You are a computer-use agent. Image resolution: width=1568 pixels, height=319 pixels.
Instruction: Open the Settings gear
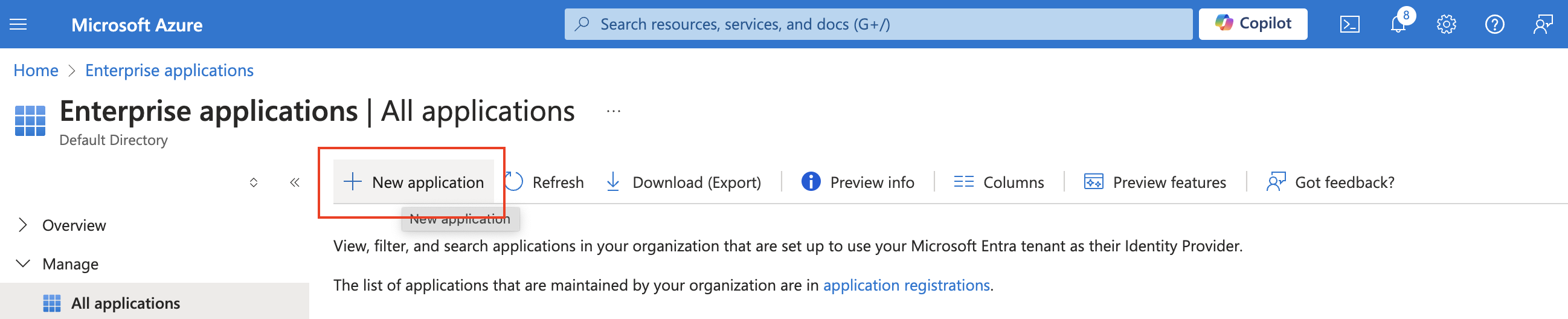click(x=1446, y=24)
